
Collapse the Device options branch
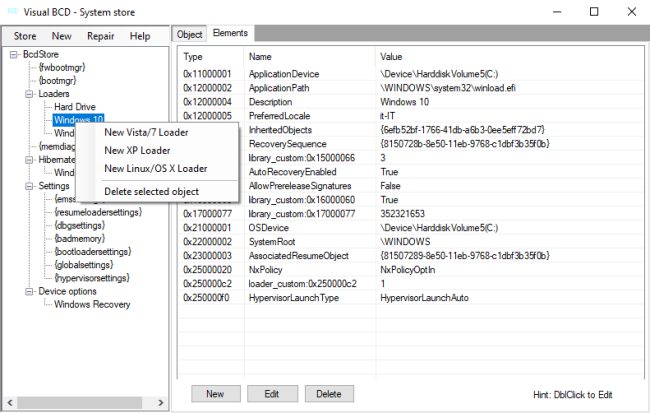click(x=29, y=291)
